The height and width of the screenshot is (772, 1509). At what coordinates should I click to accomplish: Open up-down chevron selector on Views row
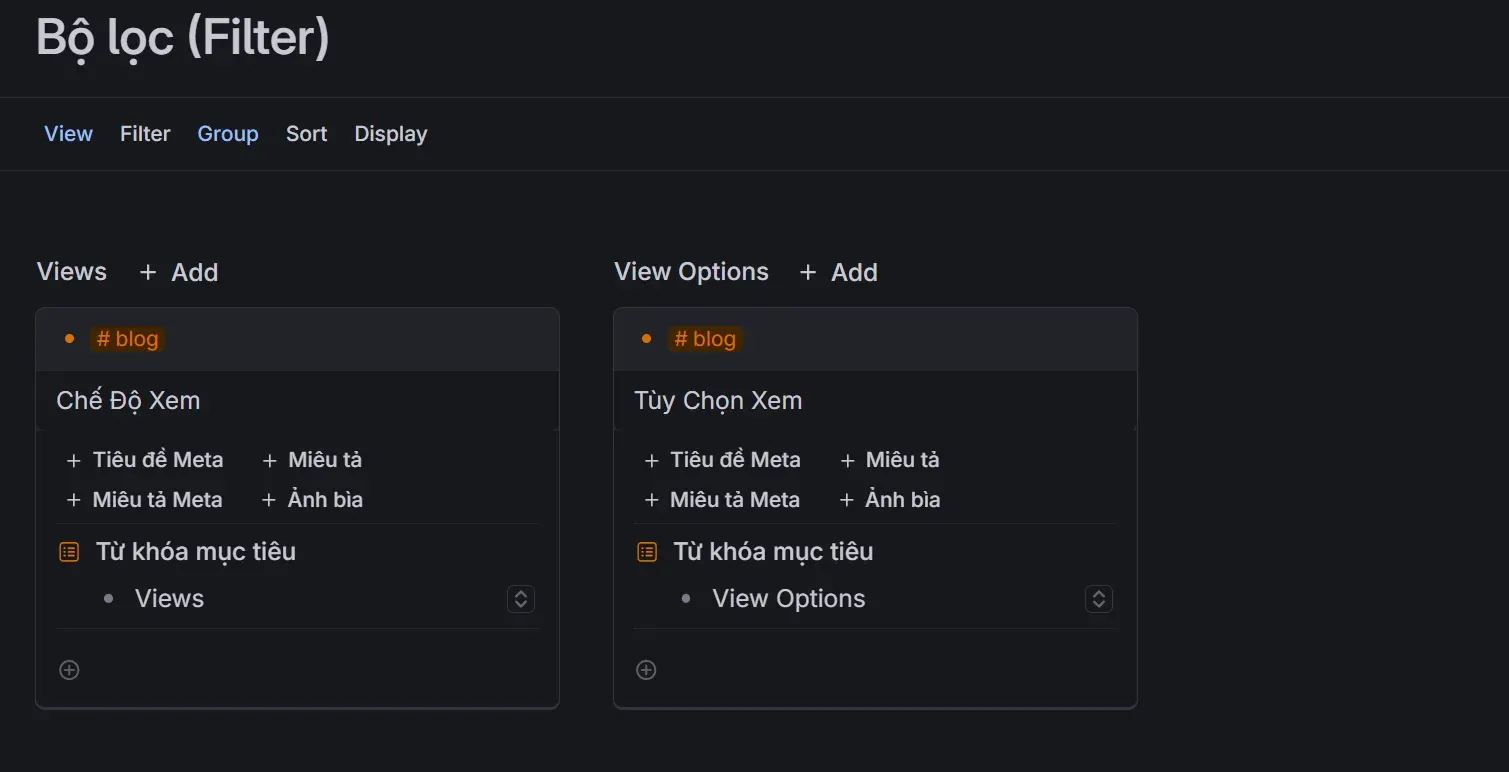point(521,599)
